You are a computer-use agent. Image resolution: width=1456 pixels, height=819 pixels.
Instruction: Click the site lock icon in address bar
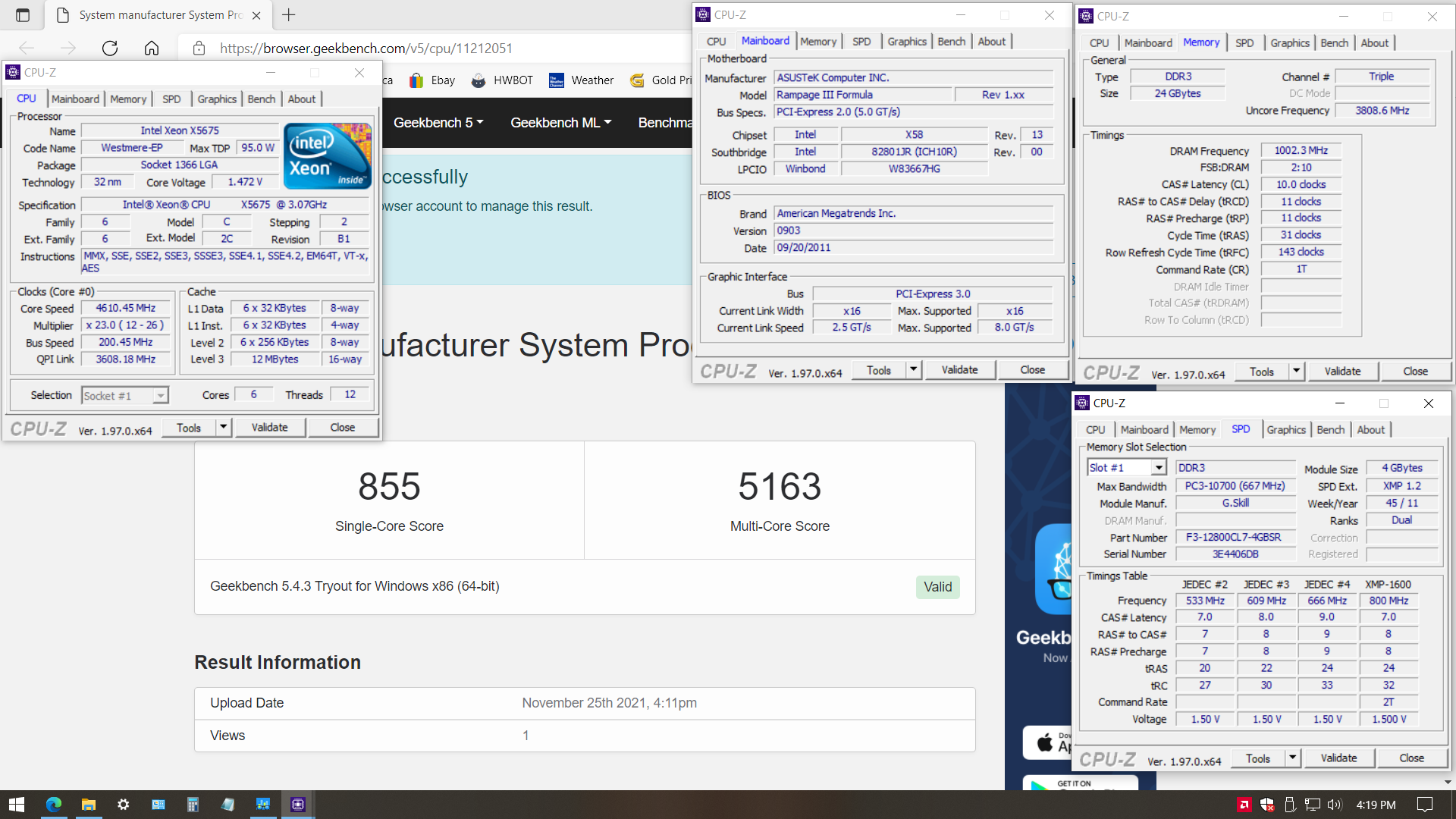point(199,49)
